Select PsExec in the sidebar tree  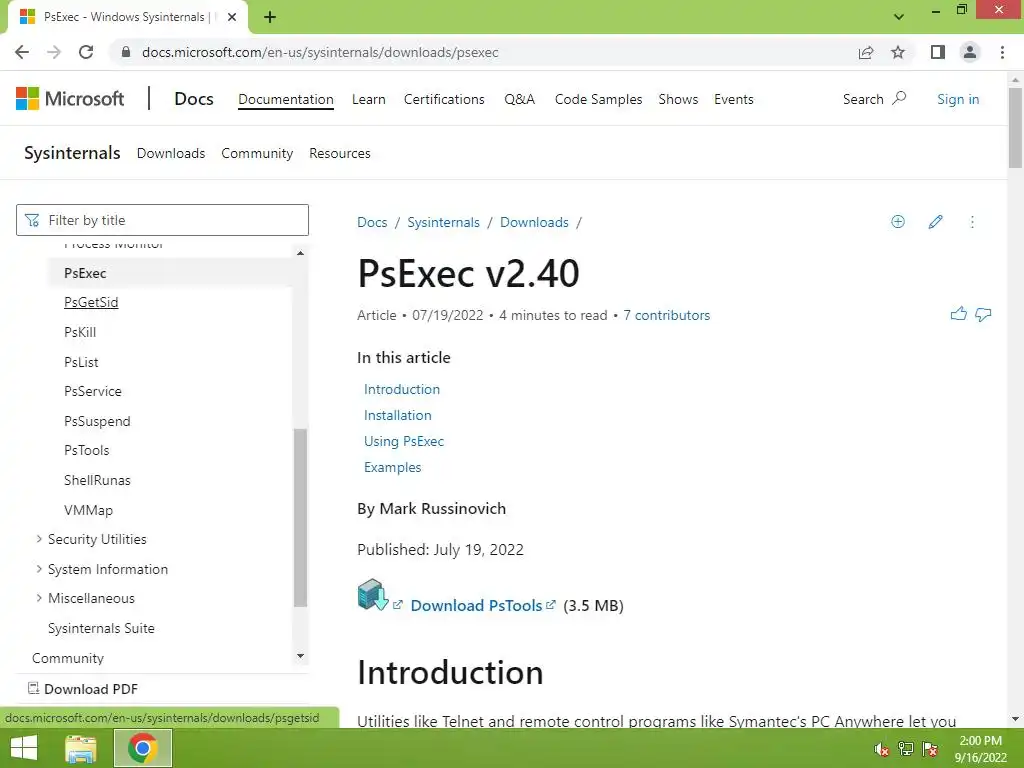(x=85, y=273)
